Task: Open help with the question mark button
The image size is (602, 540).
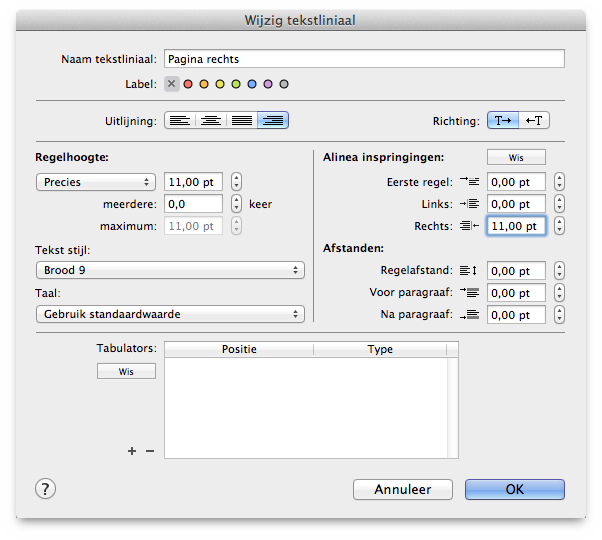Action: [45, 489]
